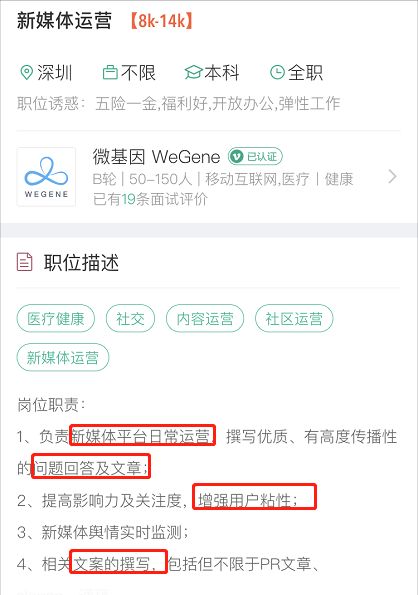Tap the Shenzhen location pin icon
Screen dimensions: 418x595
click(x=26, y=72)
